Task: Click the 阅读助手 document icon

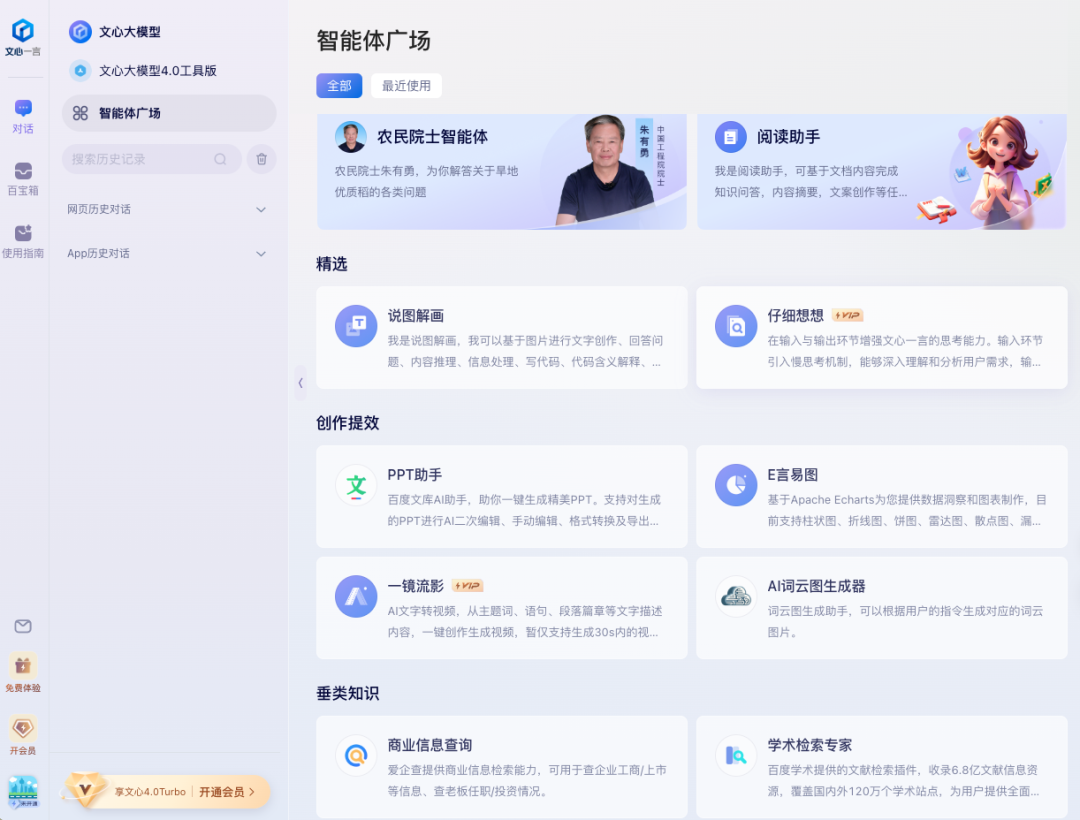Action: coord(731,137)
